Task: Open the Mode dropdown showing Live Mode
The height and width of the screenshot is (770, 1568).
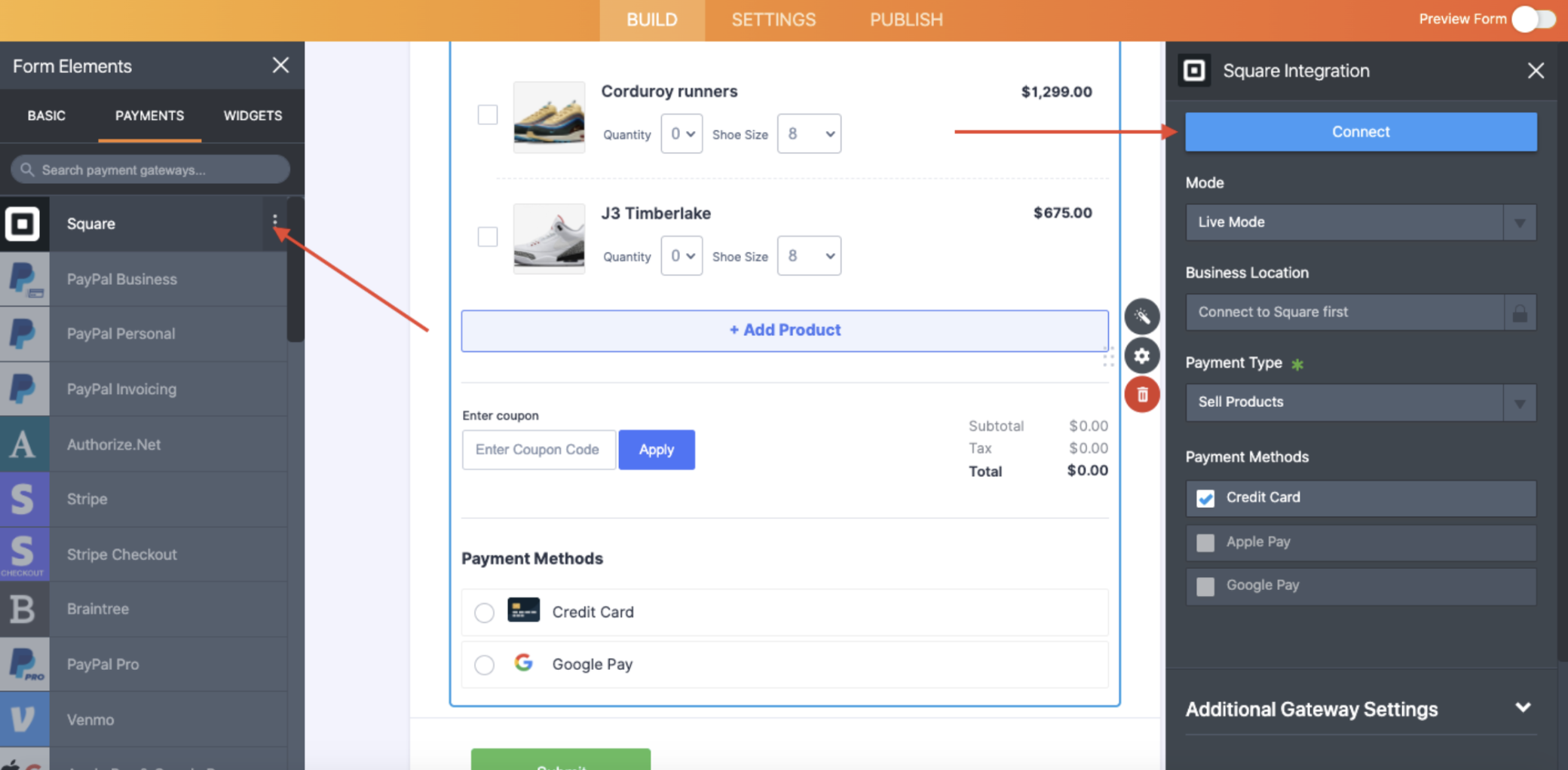Action: point(1360,222)
